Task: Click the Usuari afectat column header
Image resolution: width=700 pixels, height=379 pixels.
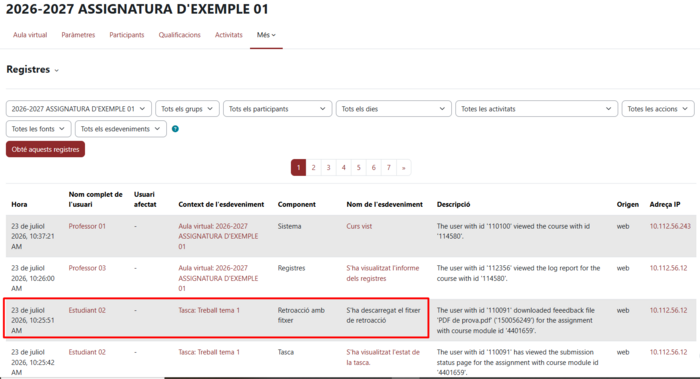Action: pos(145,200)
